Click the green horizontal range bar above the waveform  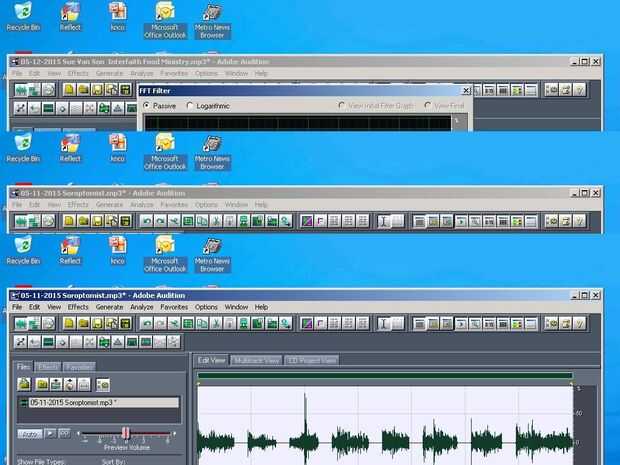tap(385, 376)
